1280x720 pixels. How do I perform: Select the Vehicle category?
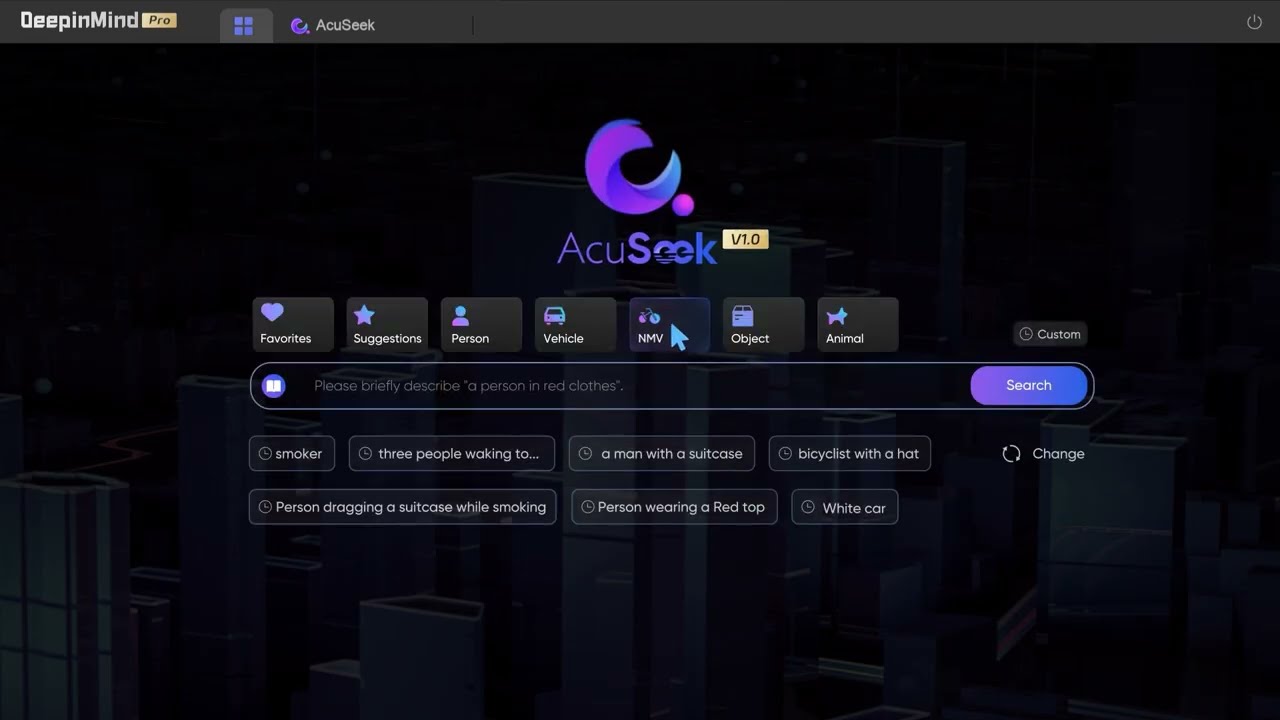point(575,325)
